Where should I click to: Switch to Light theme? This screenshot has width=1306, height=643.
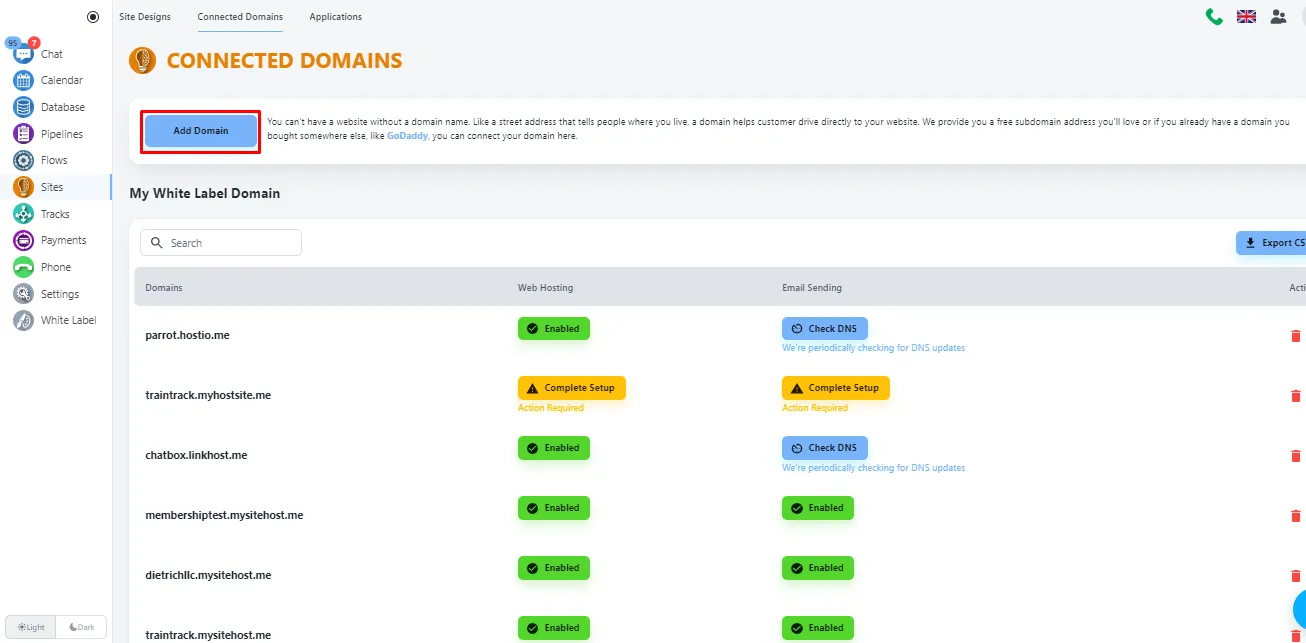tap(31, 627)
